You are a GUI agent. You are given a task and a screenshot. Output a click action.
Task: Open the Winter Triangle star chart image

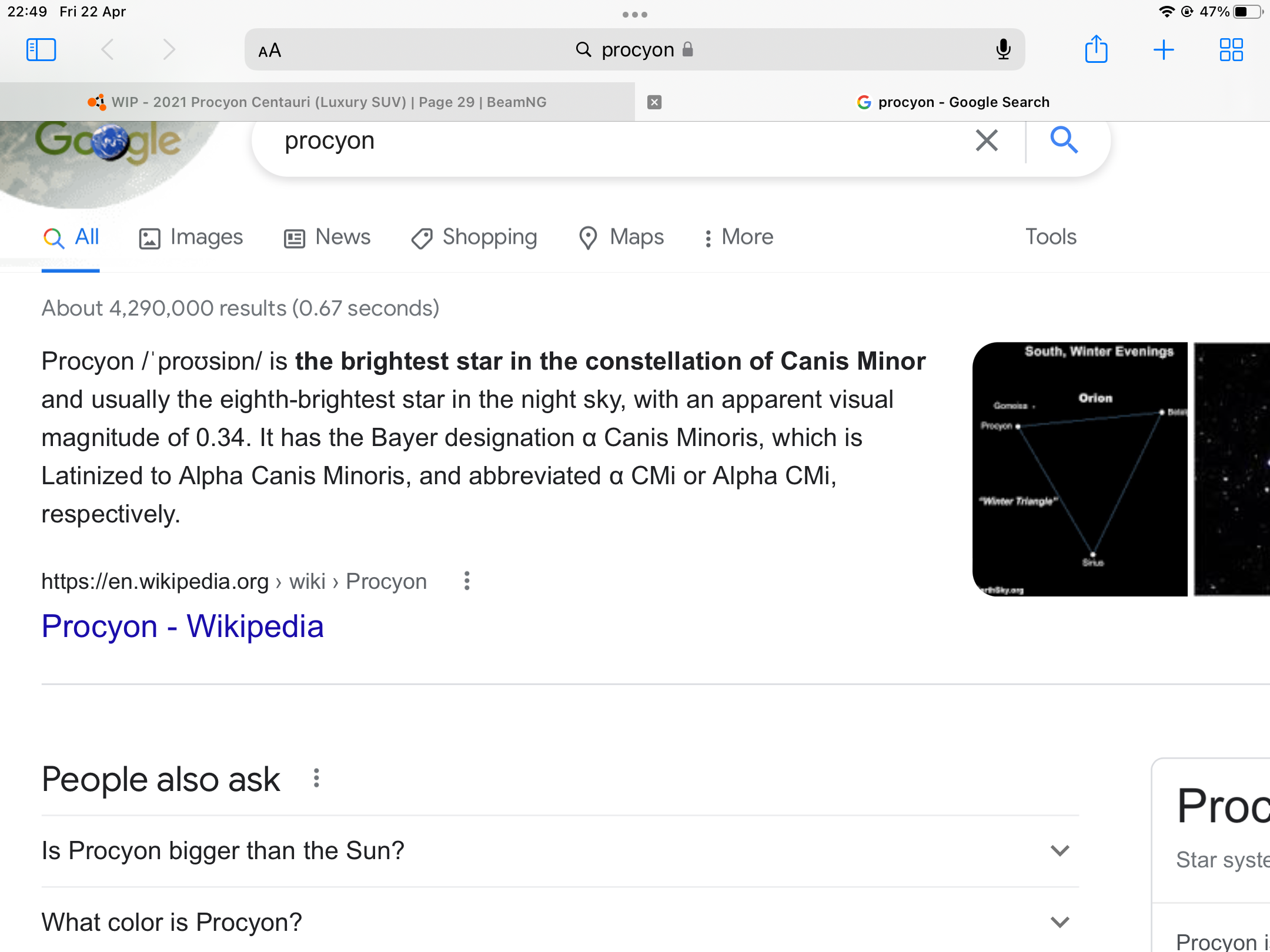click(1079, 469)
